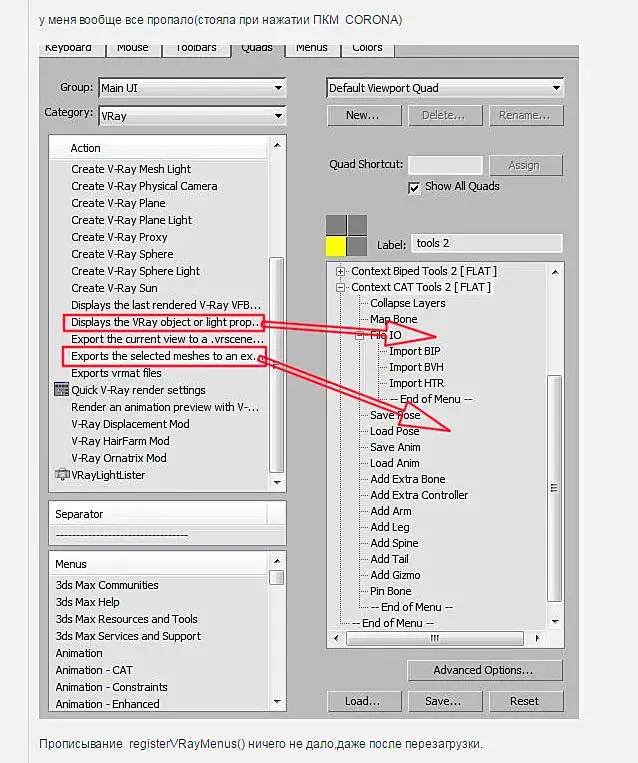638x763 pixels.
Task: Select Create V-Ray Mesh Light action
Action: pos(131,169)
